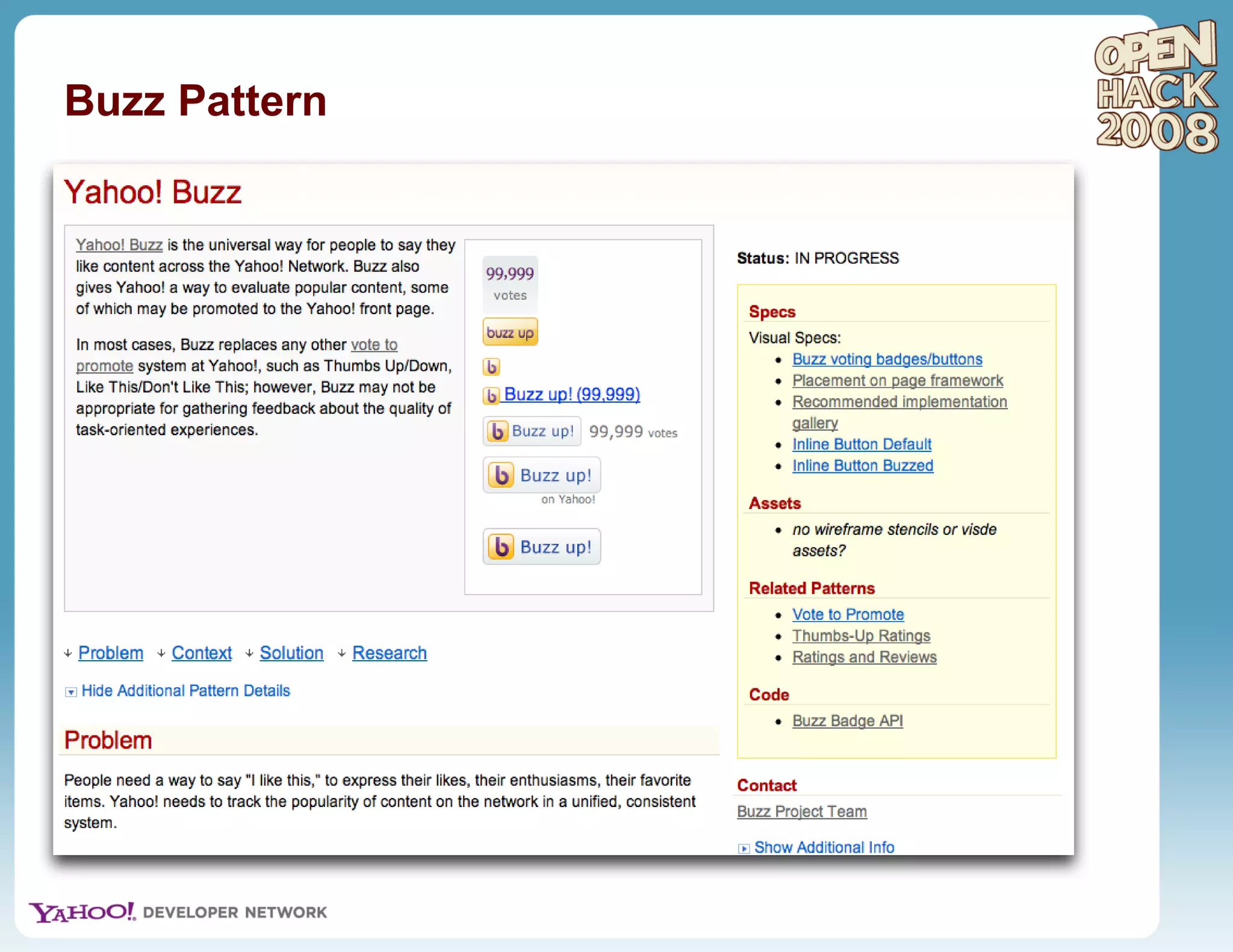Click 'no wireframe stencils or visde assets?' text
The image size is (1233, 952).
[894, 540]
